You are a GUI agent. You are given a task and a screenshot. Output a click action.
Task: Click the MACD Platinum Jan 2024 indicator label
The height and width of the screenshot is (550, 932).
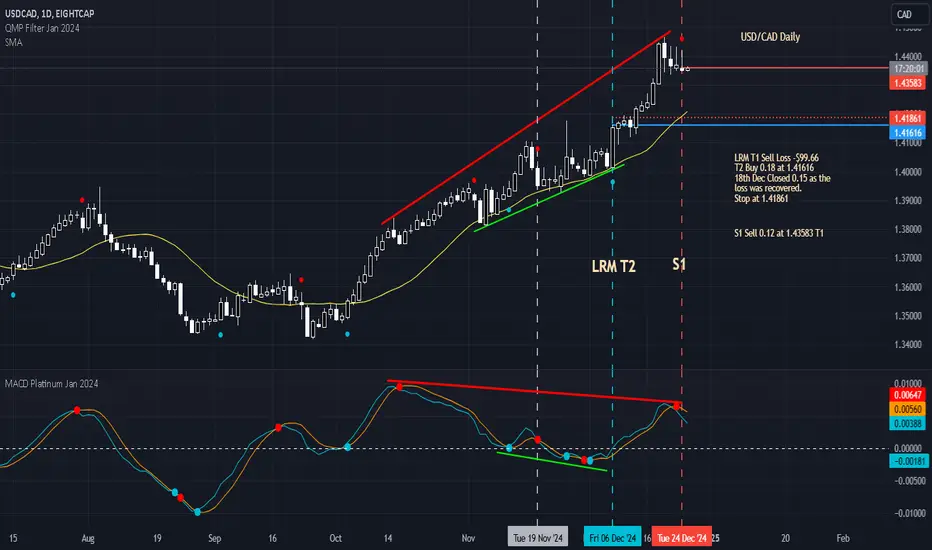point(51,384)
